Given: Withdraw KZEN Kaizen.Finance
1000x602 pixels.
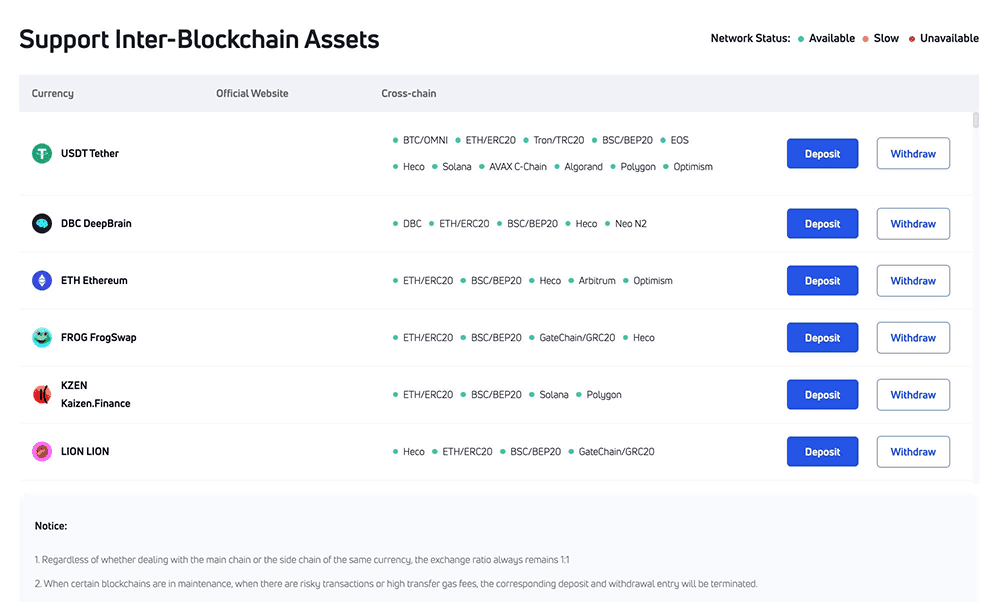Looking at the screenshot, I should tap(913, 395).
